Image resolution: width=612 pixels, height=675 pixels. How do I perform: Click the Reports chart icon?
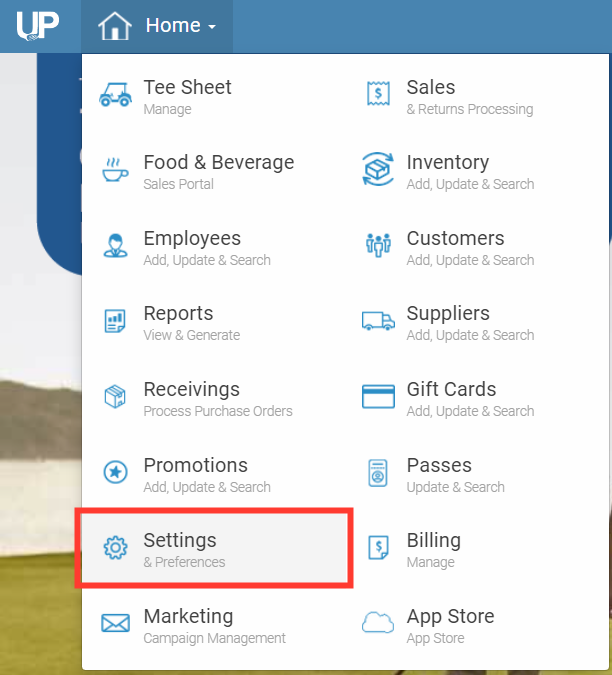pyautogui.click(x=115, y=322)
